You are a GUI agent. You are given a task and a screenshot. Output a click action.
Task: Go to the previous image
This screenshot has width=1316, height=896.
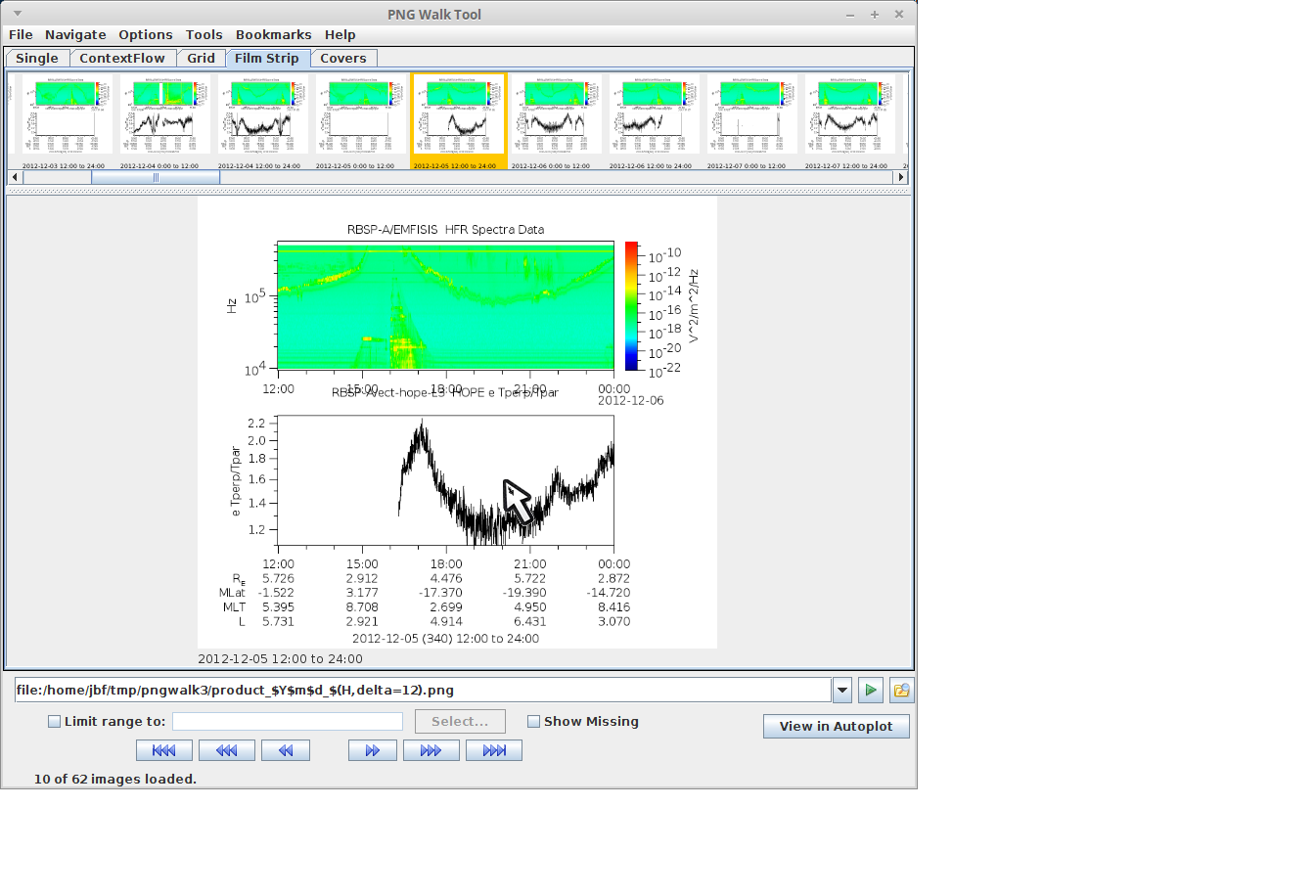coord(286,750)
